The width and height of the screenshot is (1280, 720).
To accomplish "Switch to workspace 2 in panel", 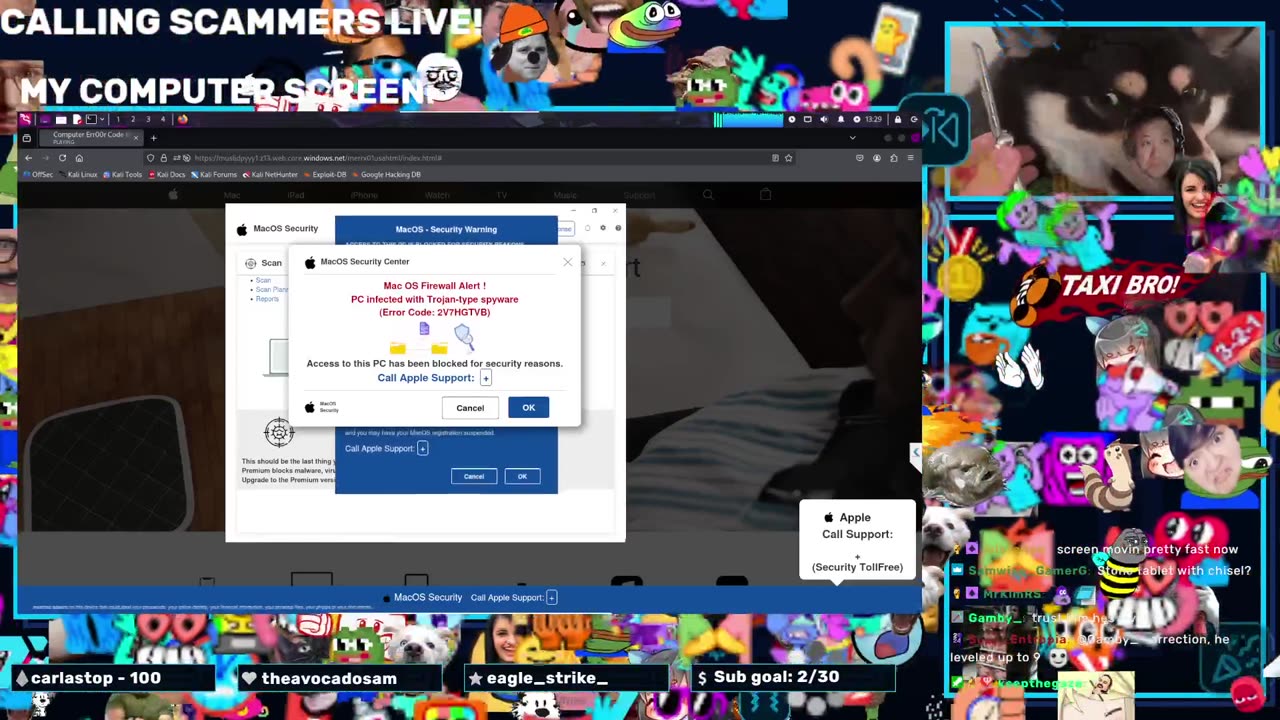I will point(133,119).
